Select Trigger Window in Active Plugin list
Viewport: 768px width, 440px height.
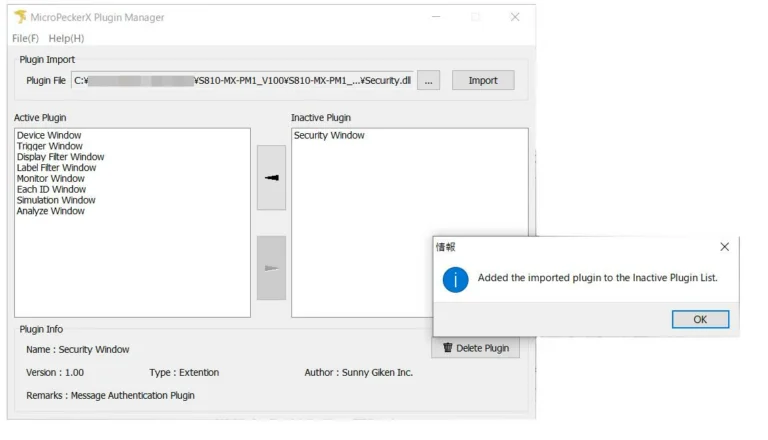(50, 146)
